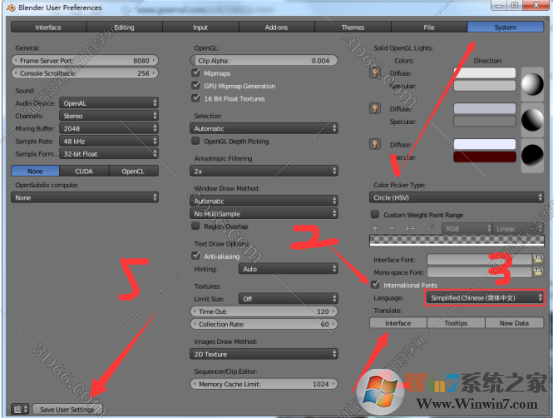Open Window Draw Method Automatic dropdown
554x418 pixels.
[264, 201]
